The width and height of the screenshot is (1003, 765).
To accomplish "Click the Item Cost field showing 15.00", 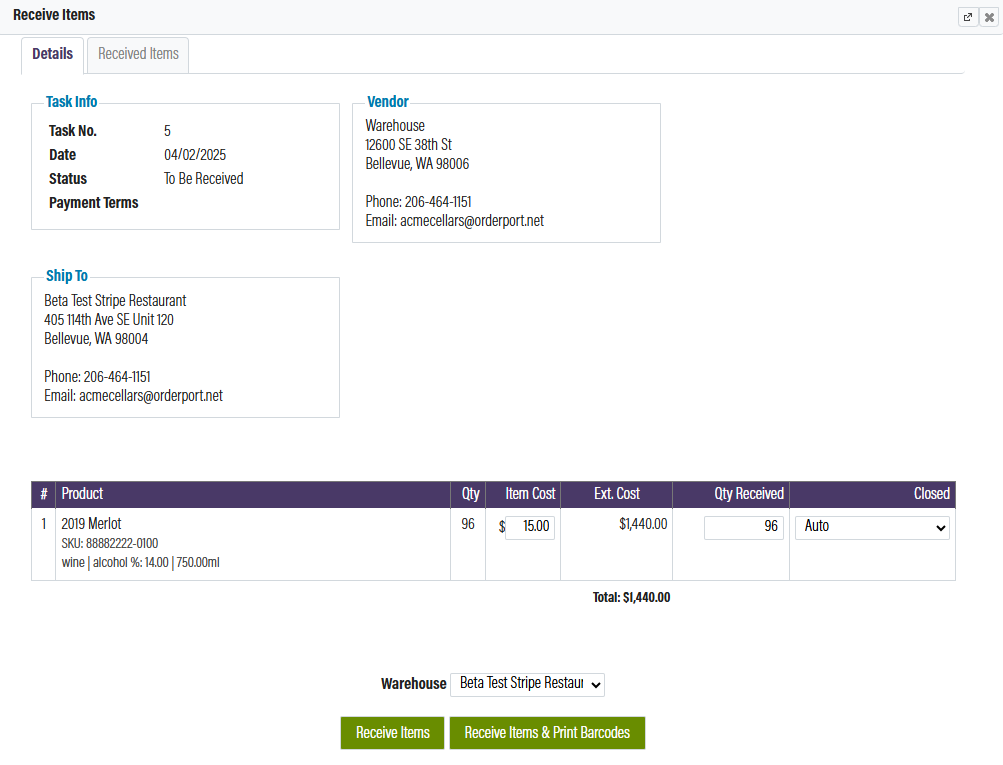I will pyautogui.click(x=529, y=527).
